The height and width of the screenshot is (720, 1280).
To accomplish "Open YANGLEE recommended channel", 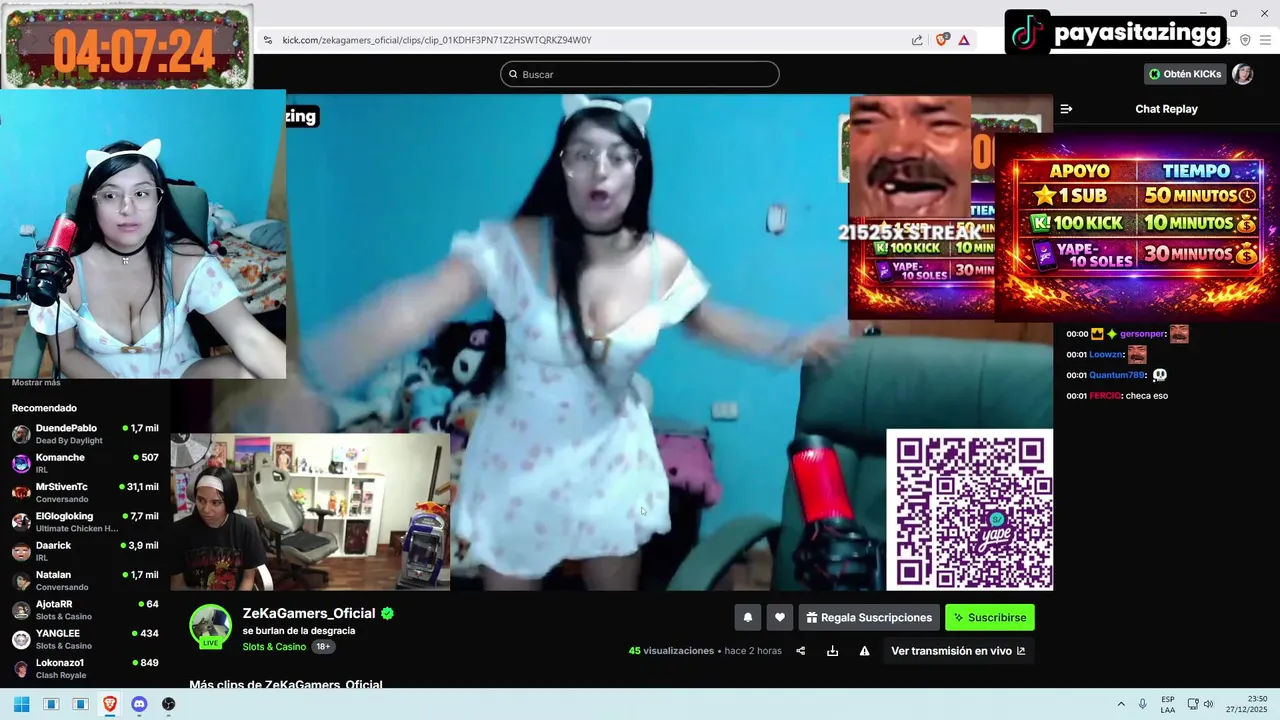I will pyautogui.click(x=85, y=639).
